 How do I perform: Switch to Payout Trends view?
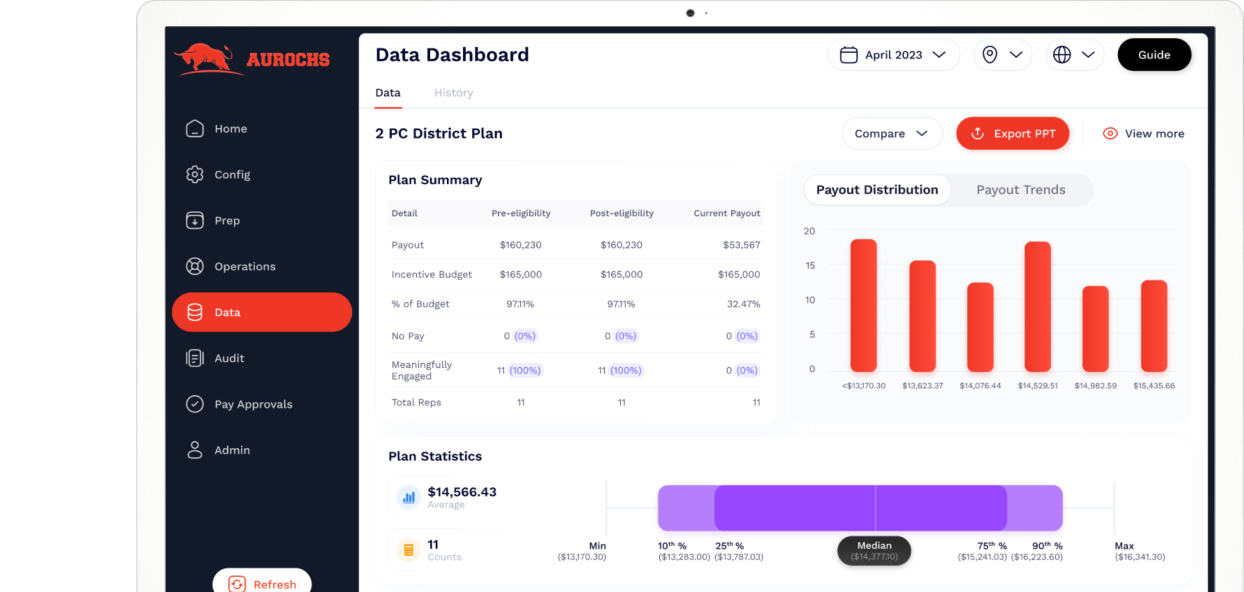(1020, 190)
